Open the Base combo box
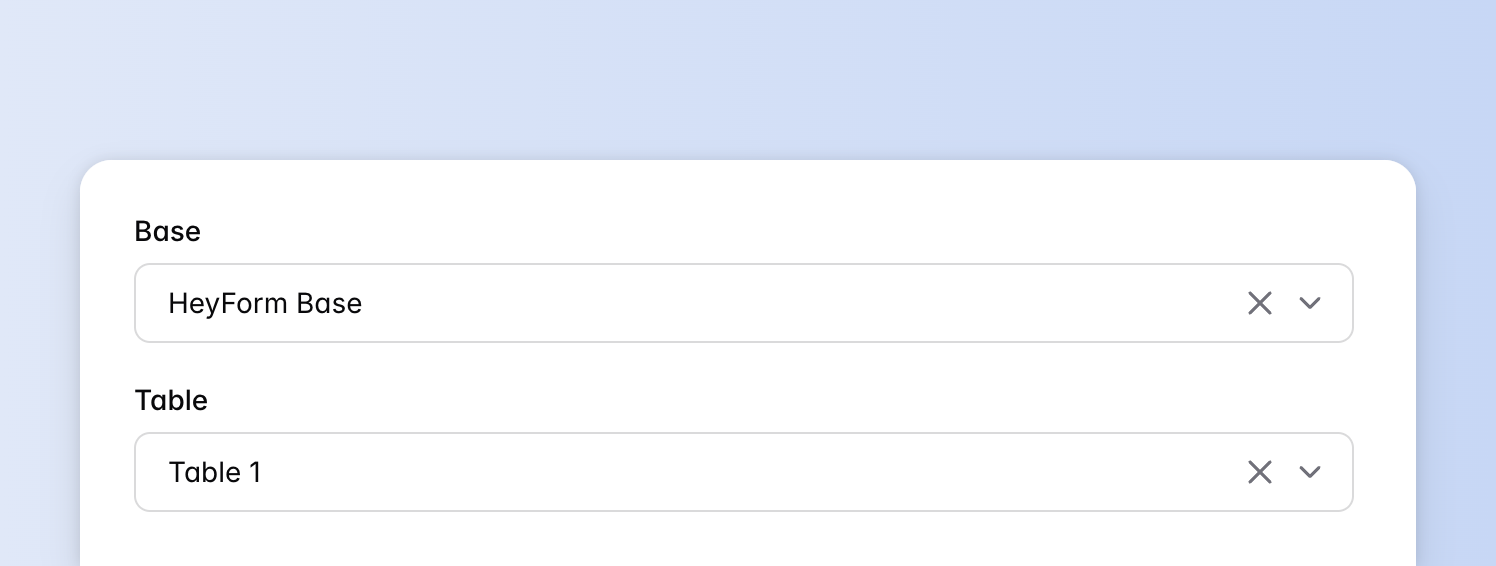 [700, 303]
